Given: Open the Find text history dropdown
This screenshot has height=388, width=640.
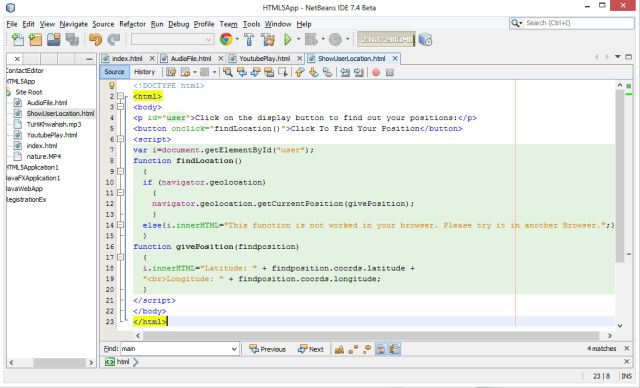Looking at the screenshot, I should pyautogui.click(x=234, y=349).
